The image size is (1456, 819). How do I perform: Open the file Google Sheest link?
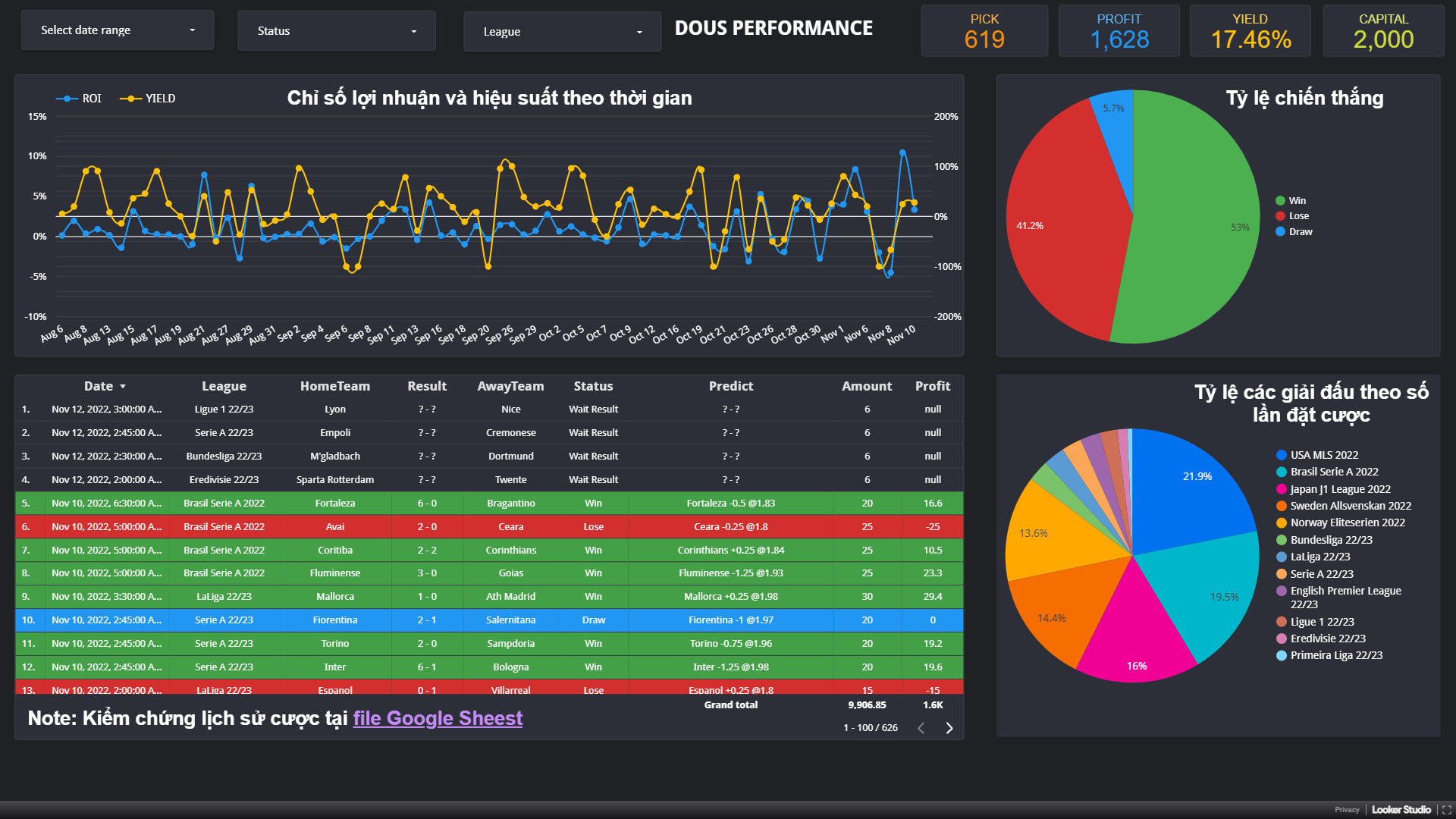tap(438, 718)
